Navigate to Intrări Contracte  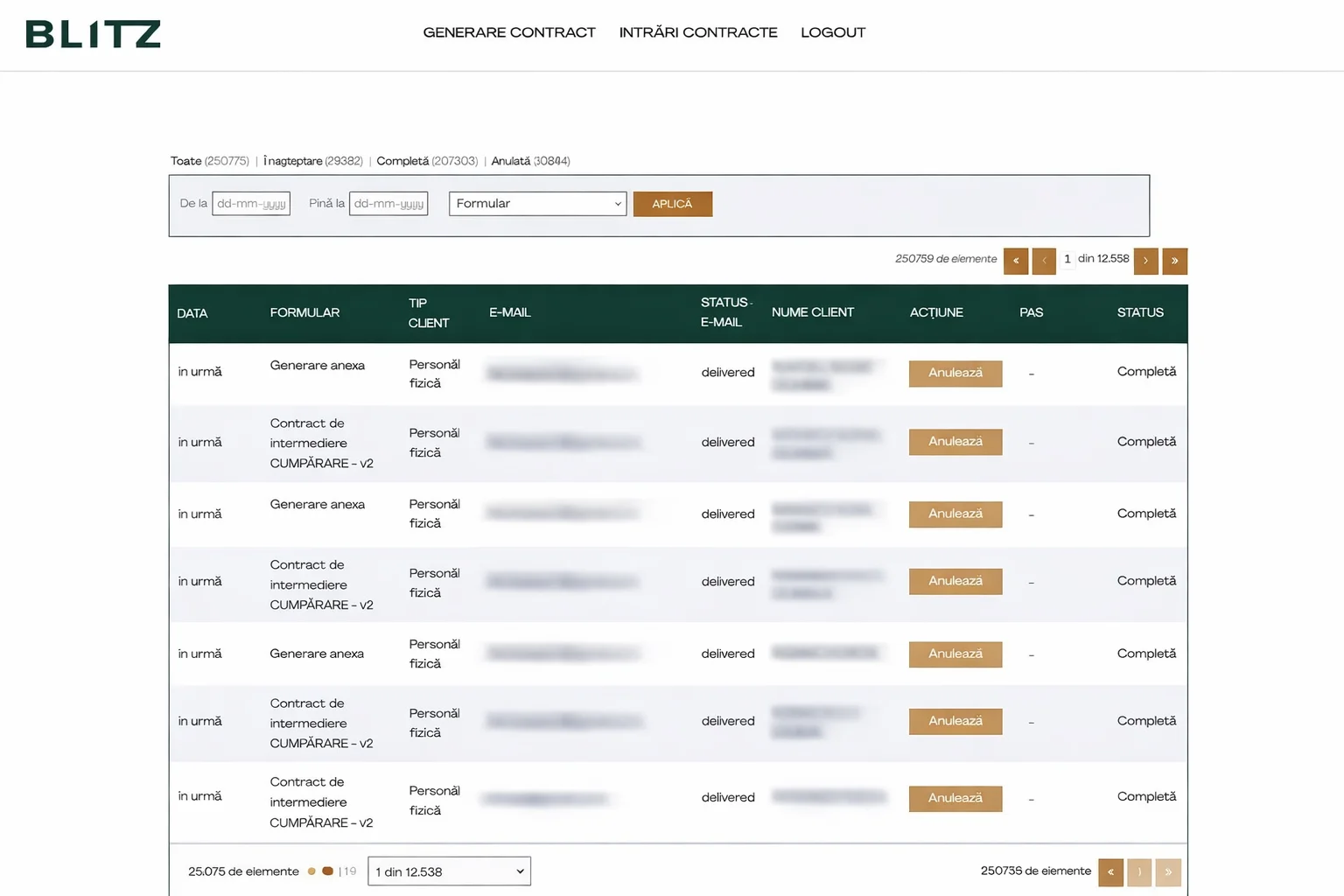pyautogui.click(x=697, y=32)
